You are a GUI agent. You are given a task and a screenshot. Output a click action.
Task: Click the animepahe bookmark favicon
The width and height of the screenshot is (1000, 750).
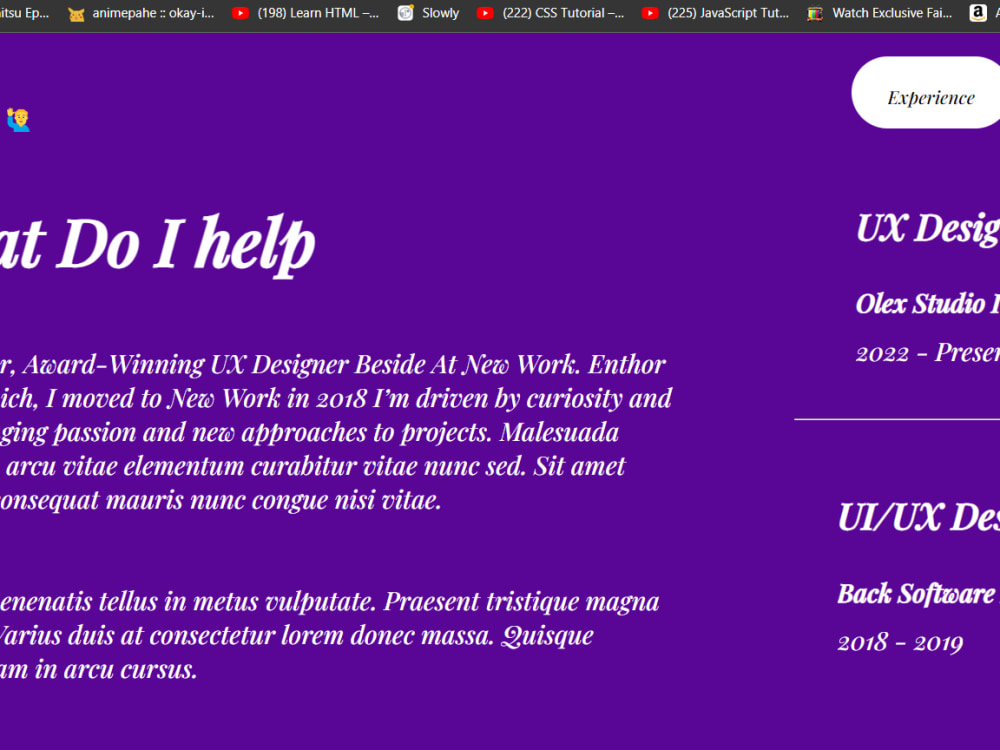point(76,13)
